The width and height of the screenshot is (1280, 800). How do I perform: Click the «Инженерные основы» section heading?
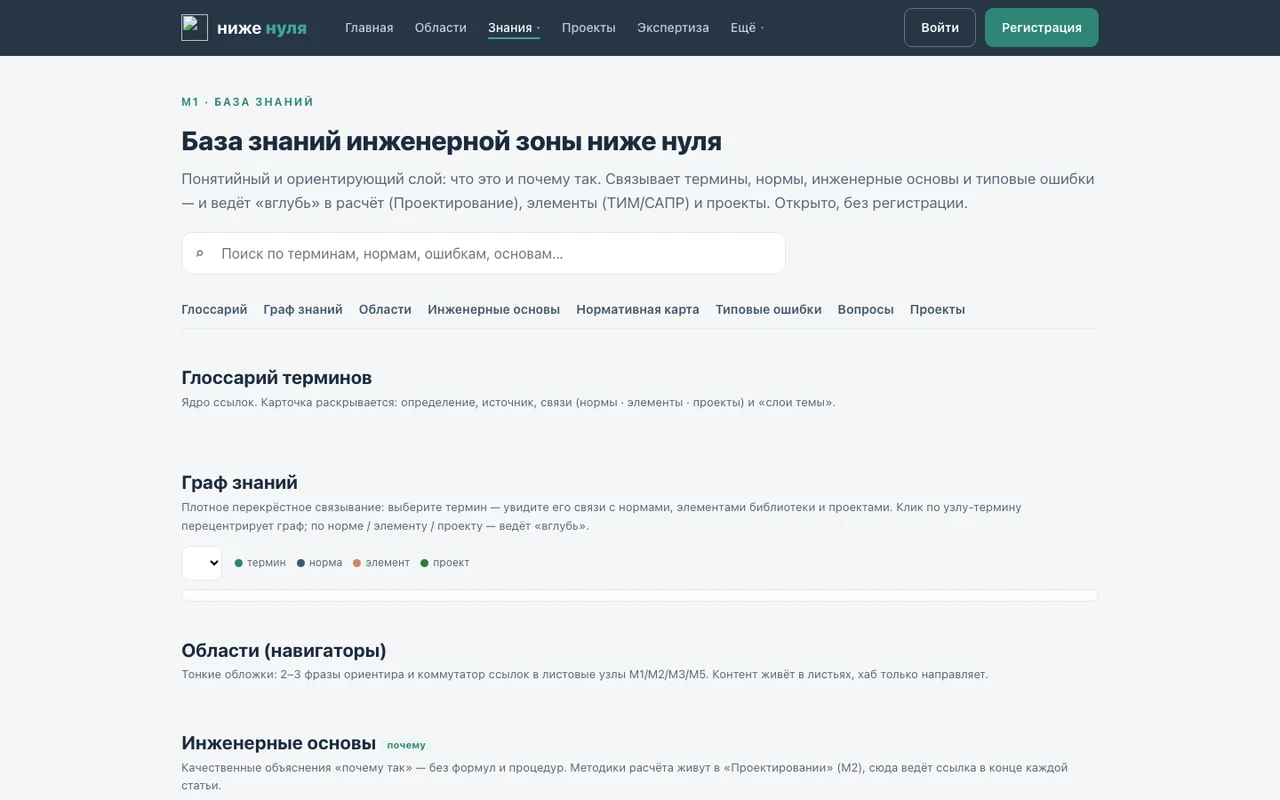[279, 743]
